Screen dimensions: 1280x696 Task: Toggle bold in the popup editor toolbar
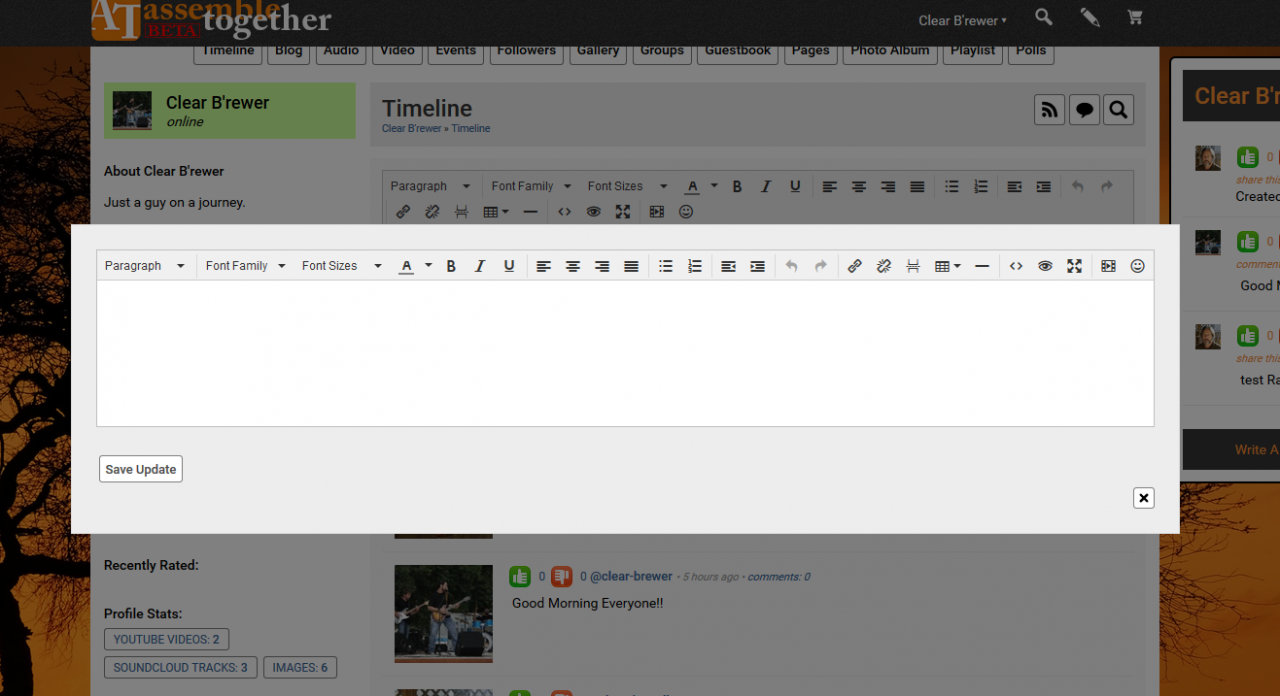coord(451,266)
